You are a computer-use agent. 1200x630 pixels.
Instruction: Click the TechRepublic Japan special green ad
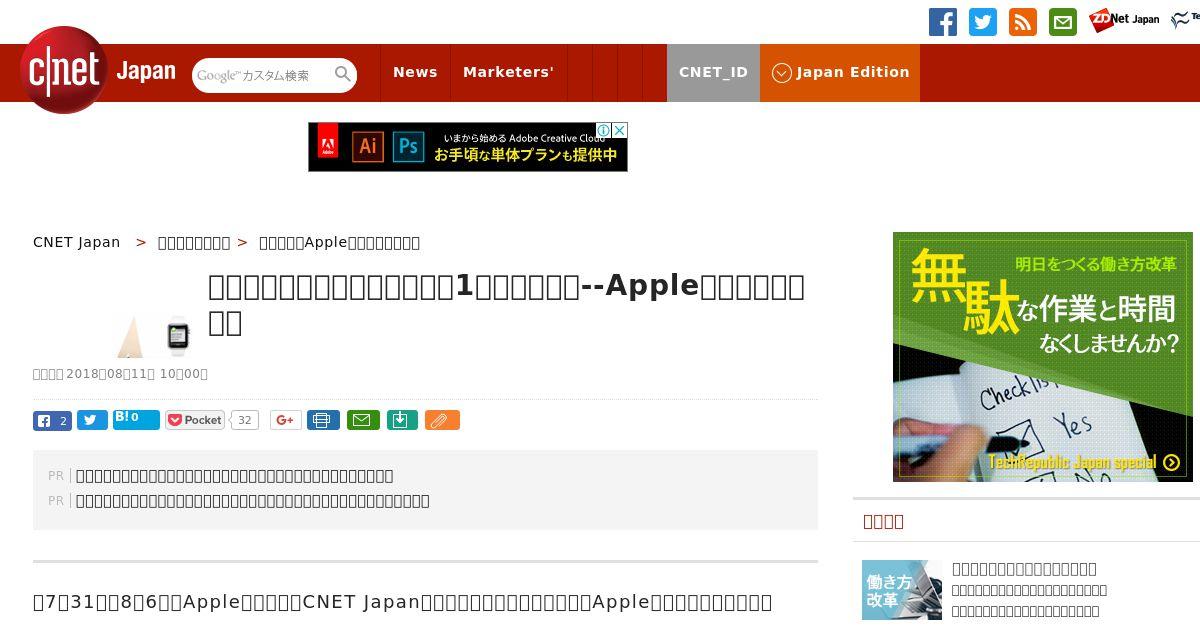(1043, 357)
